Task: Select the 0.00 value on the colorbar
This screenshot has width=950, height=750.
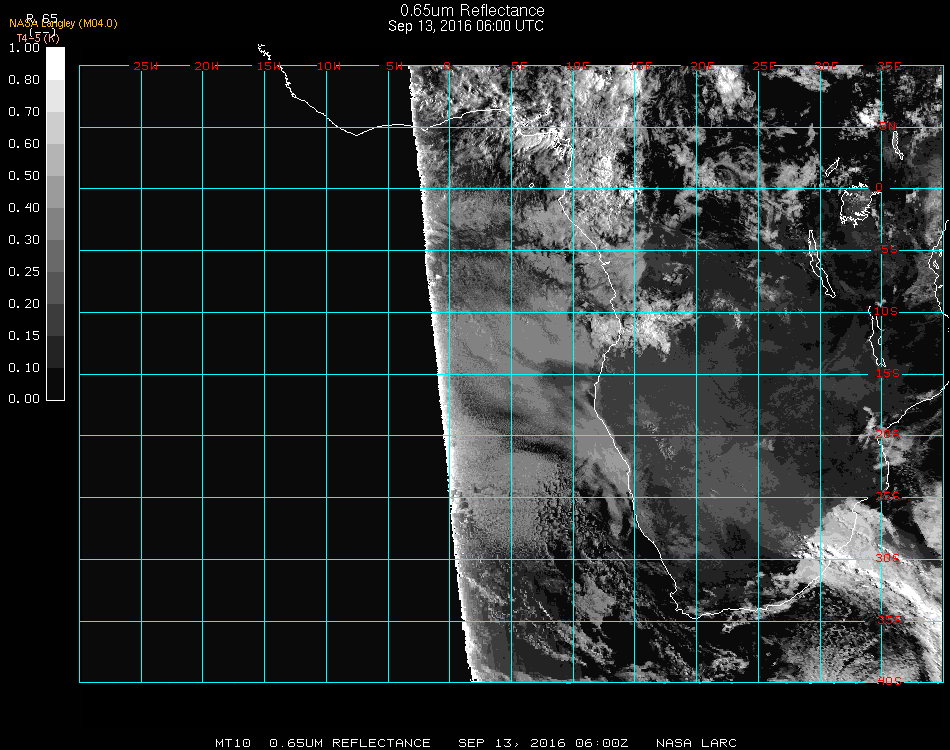Action: point(25,399)
